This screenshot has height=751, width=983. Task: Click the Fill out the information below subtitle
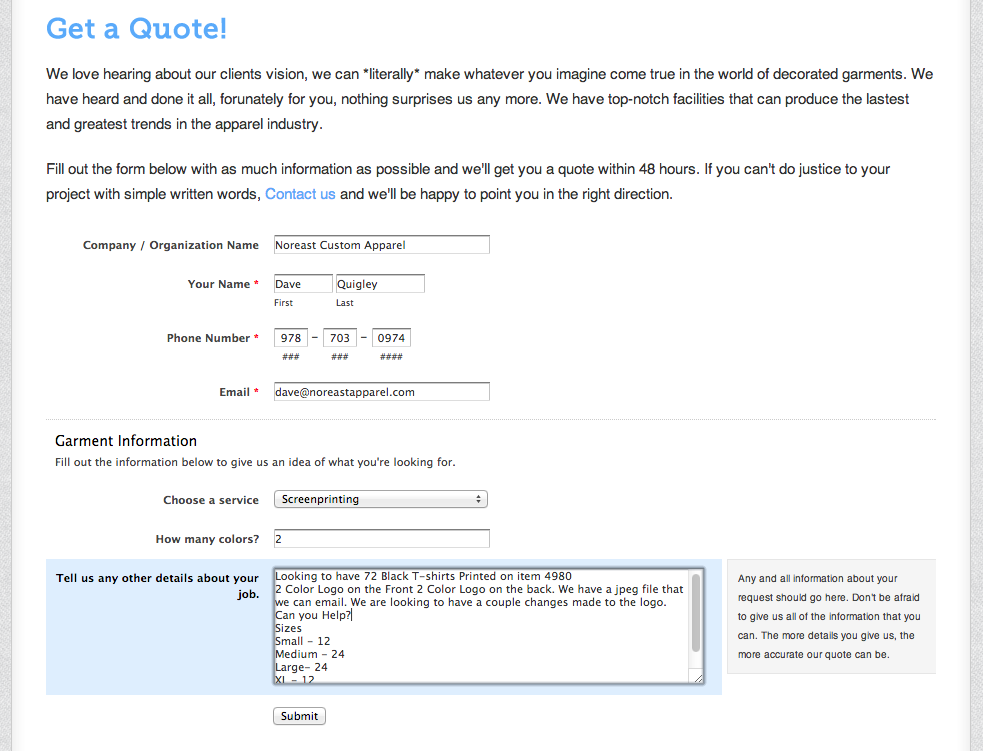pos(255,462)
